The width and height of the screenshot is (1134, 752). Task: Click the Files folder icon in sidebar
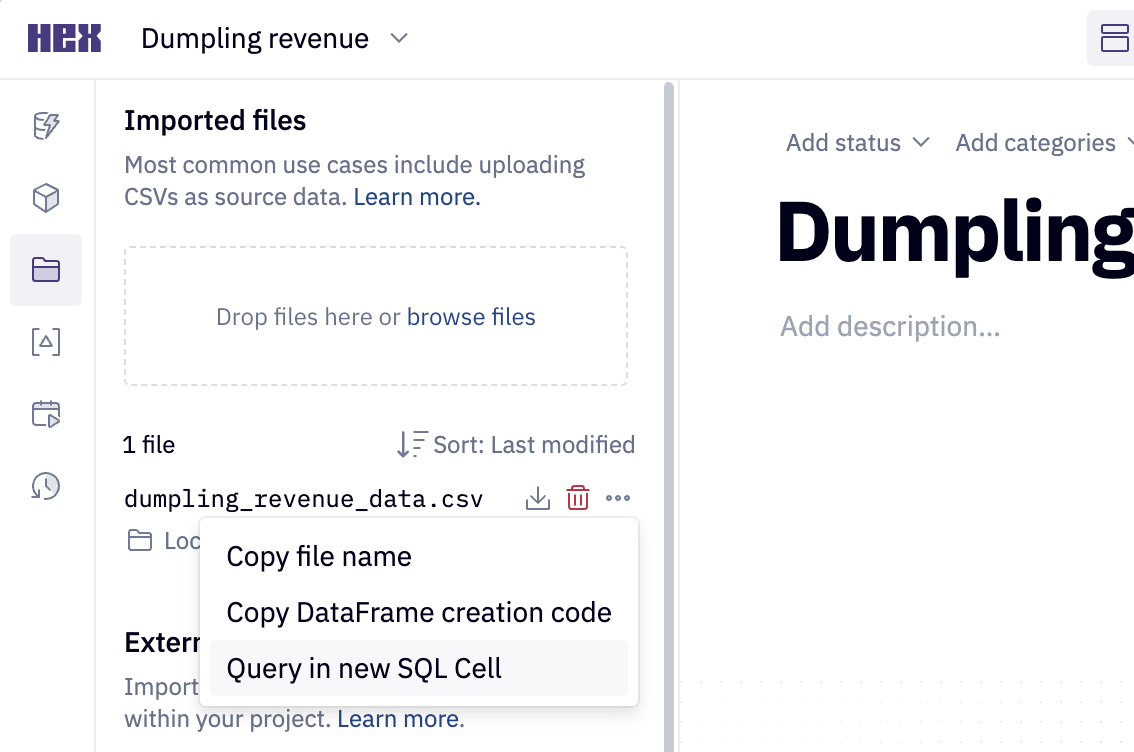click(x=45, y=270)
